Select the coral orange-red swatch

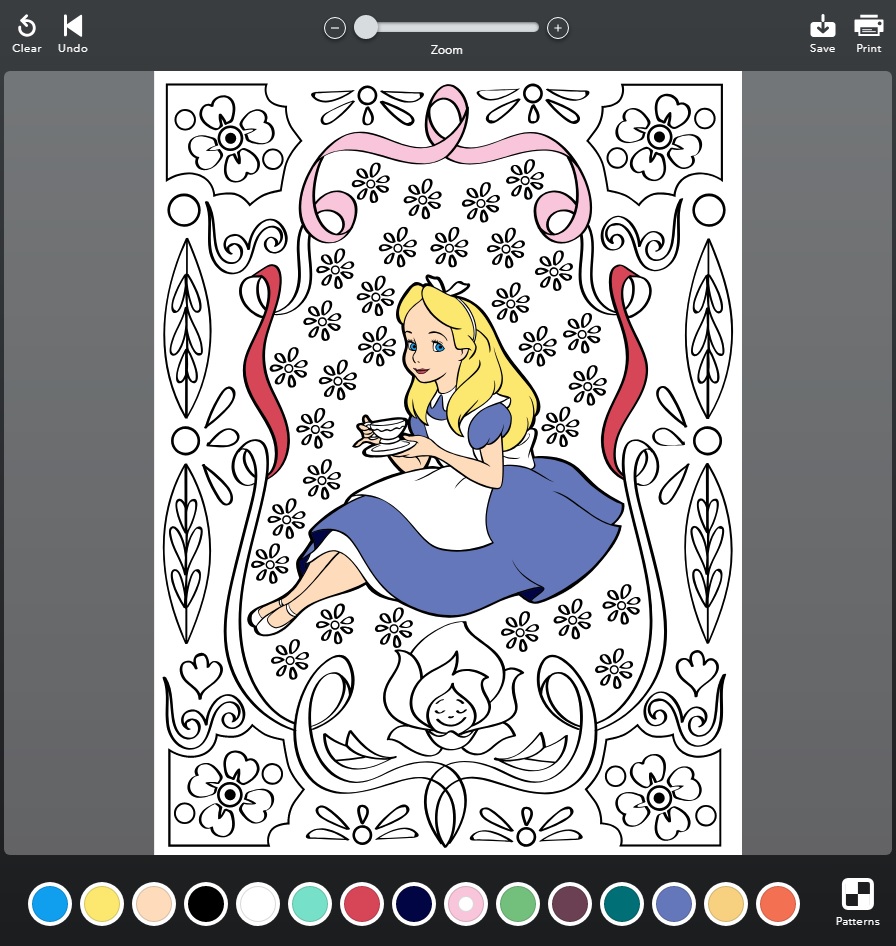pyautogui.click(x=777, y=904)
